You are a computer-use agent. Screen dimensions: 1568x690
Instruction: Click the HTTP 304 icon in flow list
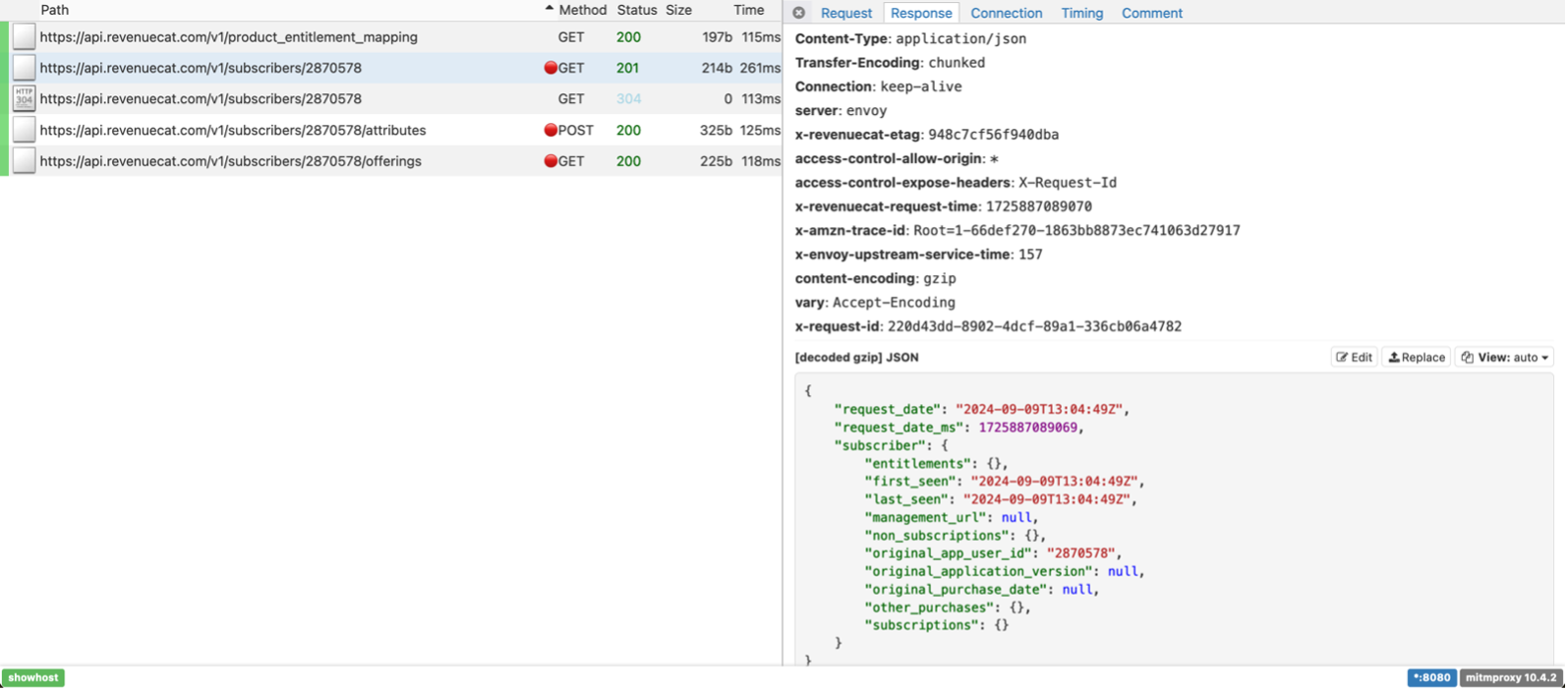(x=24, y=98)
